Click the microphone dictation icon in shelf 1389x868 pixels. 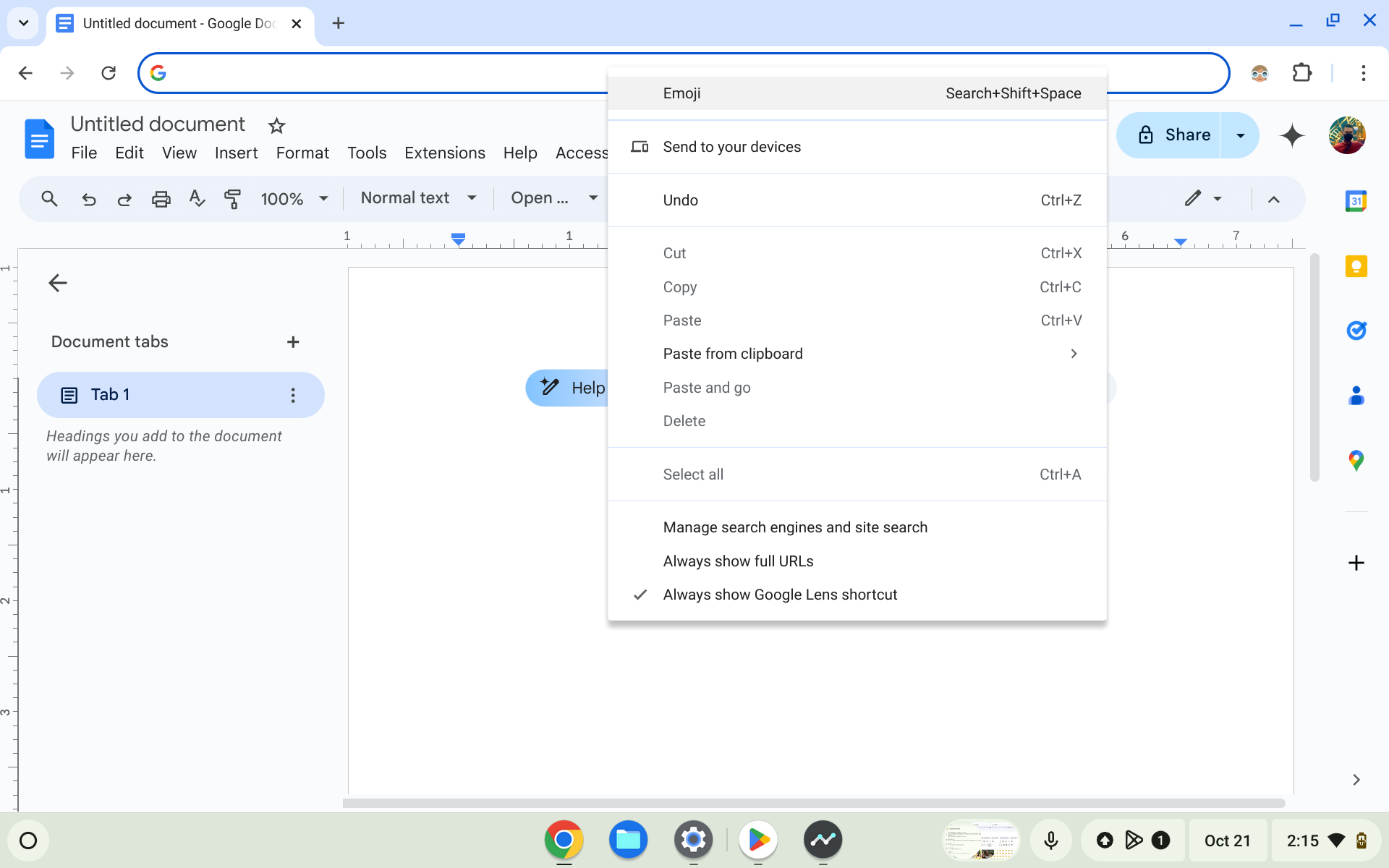(1051, 841)
